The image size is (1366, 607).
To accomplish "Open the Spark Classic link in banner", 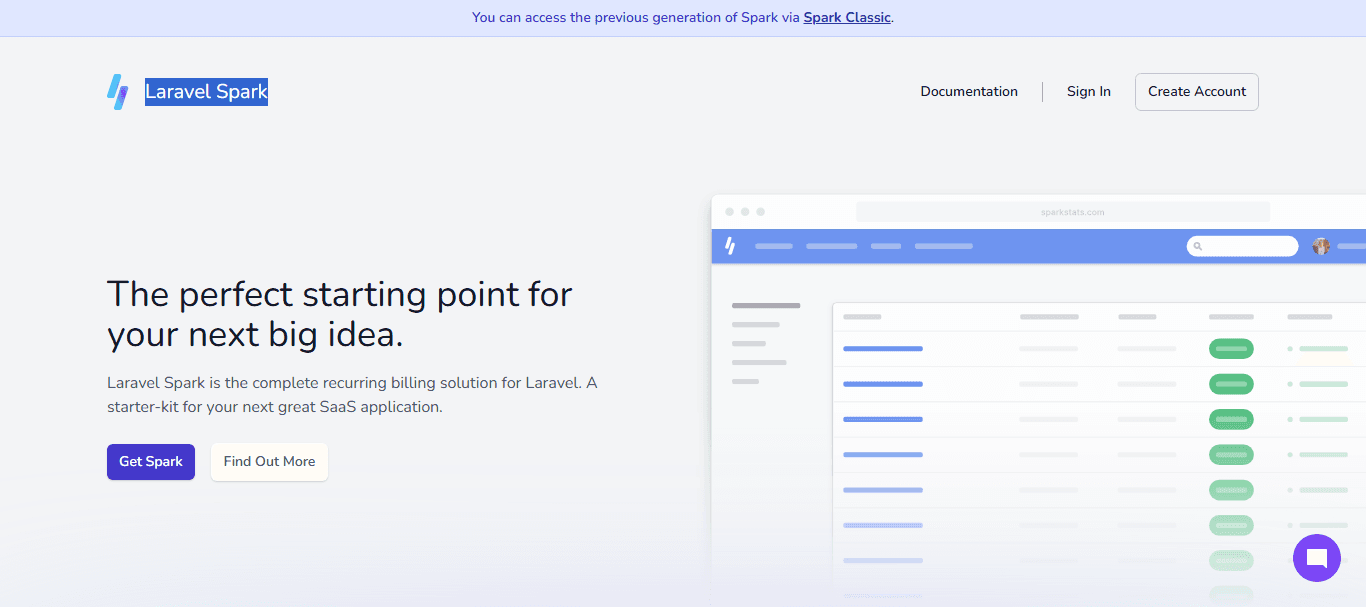I will click(x=847, y=17).
